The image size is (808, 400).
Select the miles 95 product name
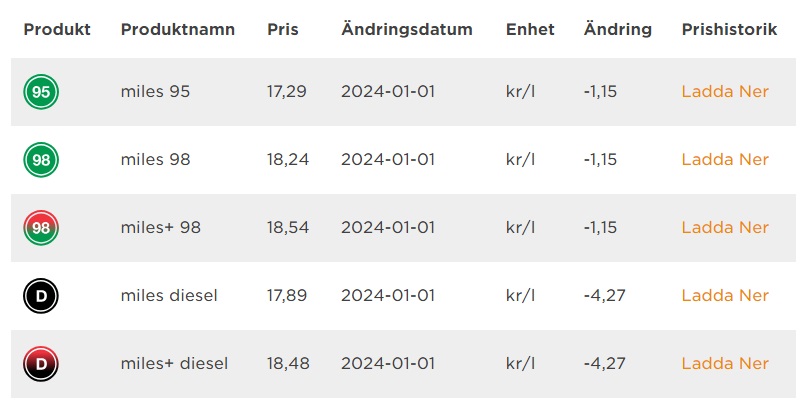click(x=155, y=92)
